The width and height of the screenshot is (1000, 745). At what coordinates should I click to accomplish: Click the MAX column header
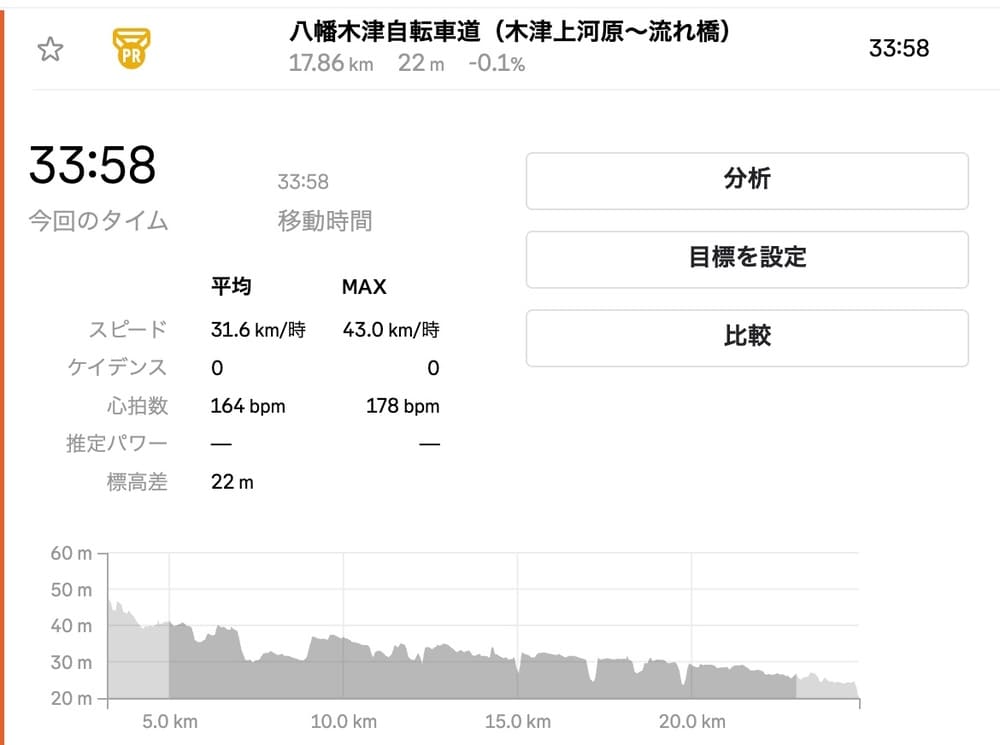(364, 287)
